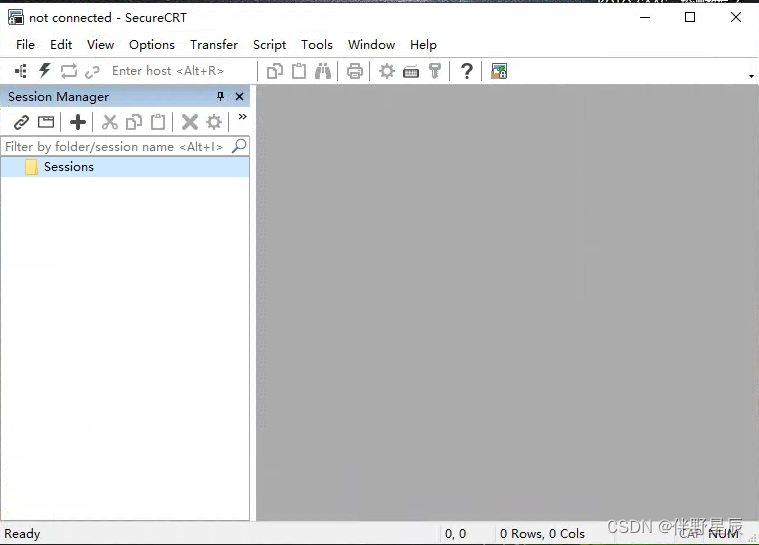
Task: Click Properties gear icon in Session Manager
Action: pyautogui.click(x=214, y=122)
